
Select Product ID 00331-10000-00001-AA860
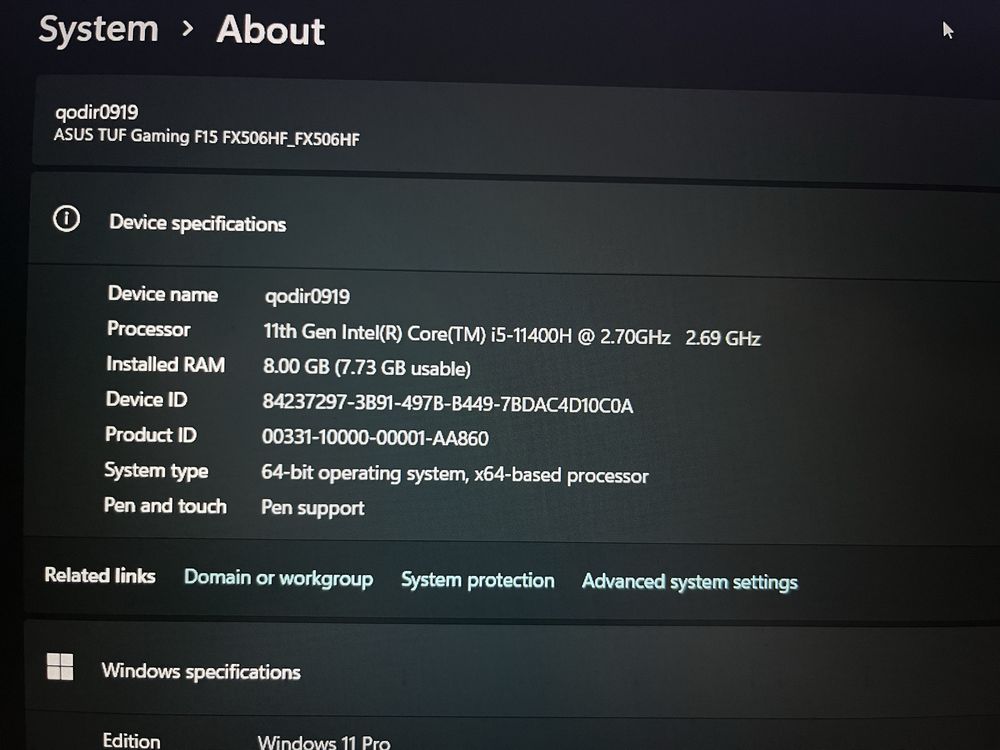click(375, 438)
